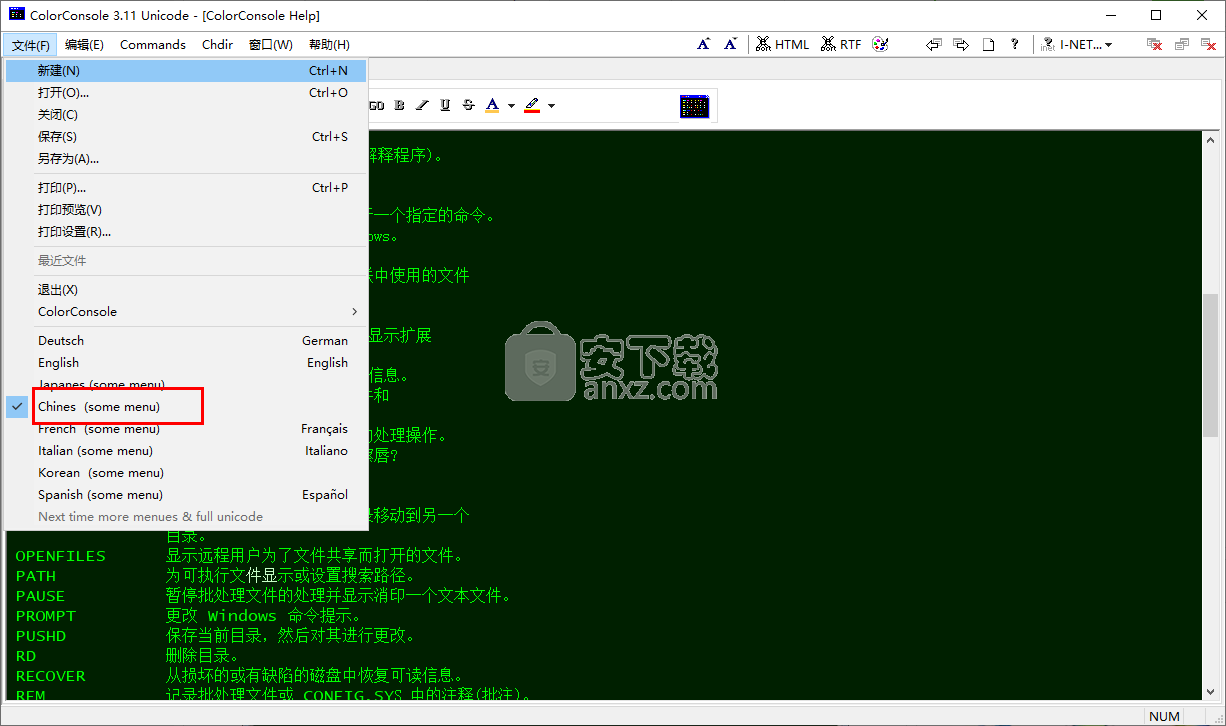Click the NUM status bar indicator
Viewport: 1226px width, 726px height.
(x=1164, y=716)
